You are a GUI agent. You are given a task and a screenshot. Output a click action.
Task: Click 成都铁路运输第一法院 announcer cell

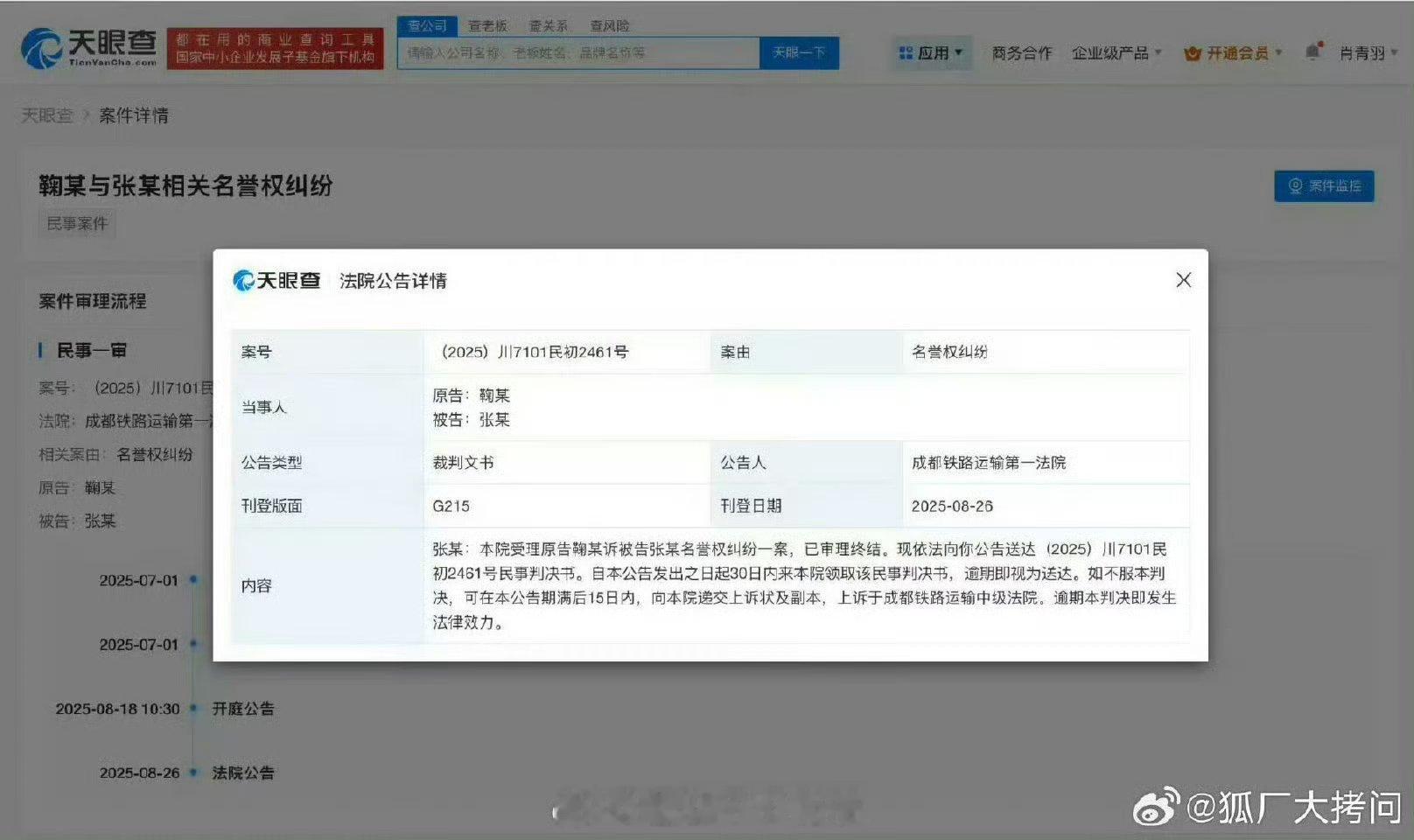989,463
